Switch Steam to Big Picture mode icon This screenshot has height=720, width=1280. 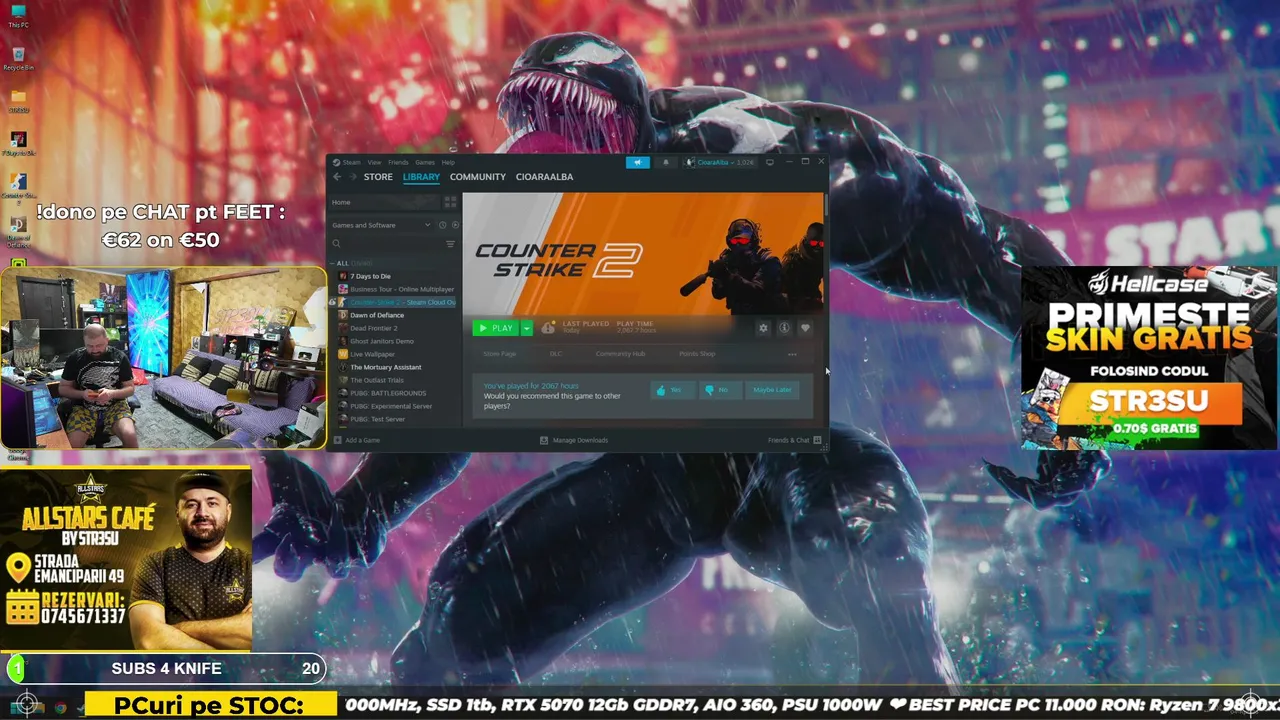[769, 162]
